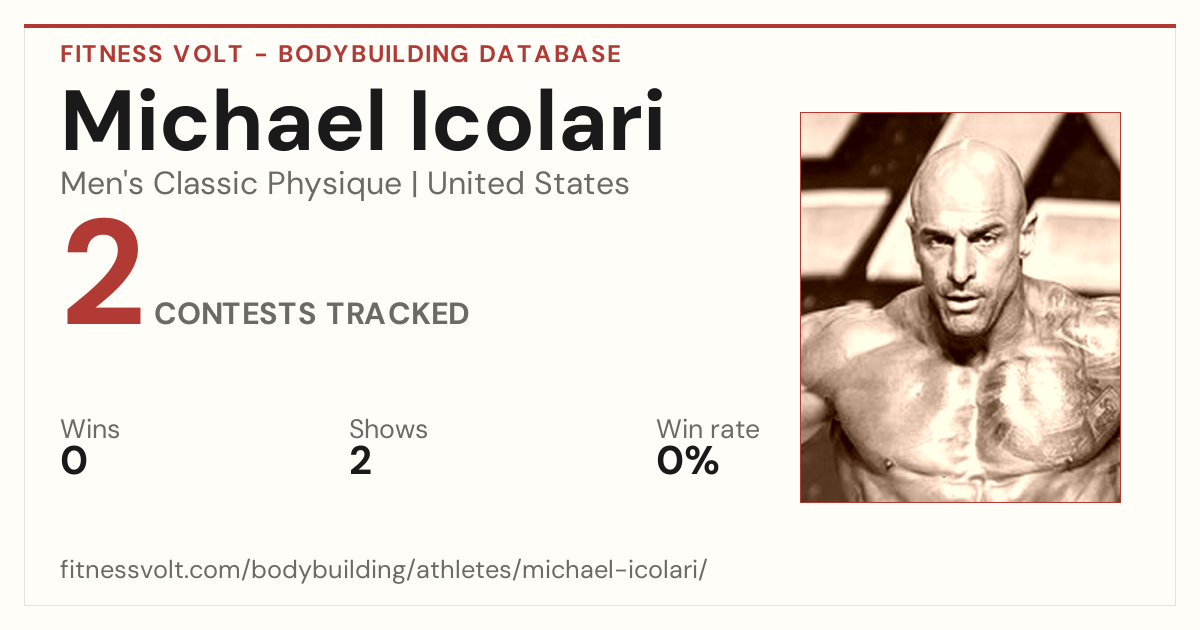Click the word Michael in the title
1200x630 pixels.
tap(223, 122)
